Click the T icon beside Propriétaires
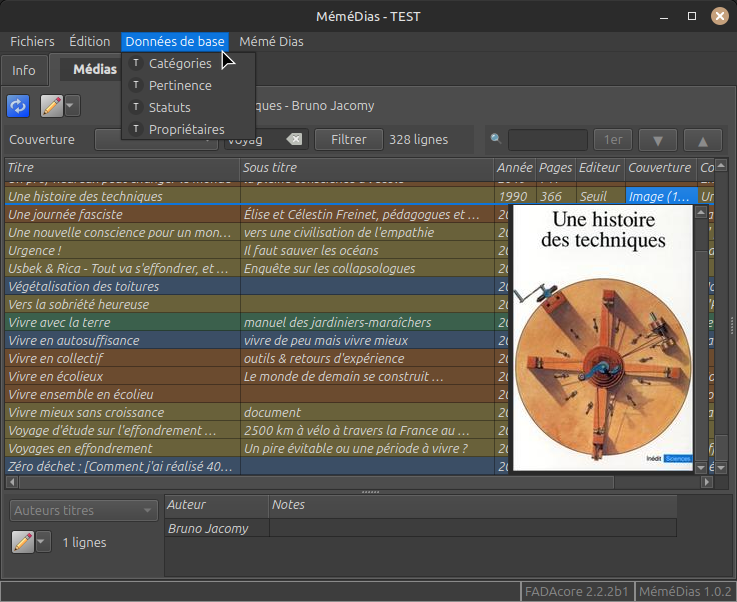 point(136,129)
